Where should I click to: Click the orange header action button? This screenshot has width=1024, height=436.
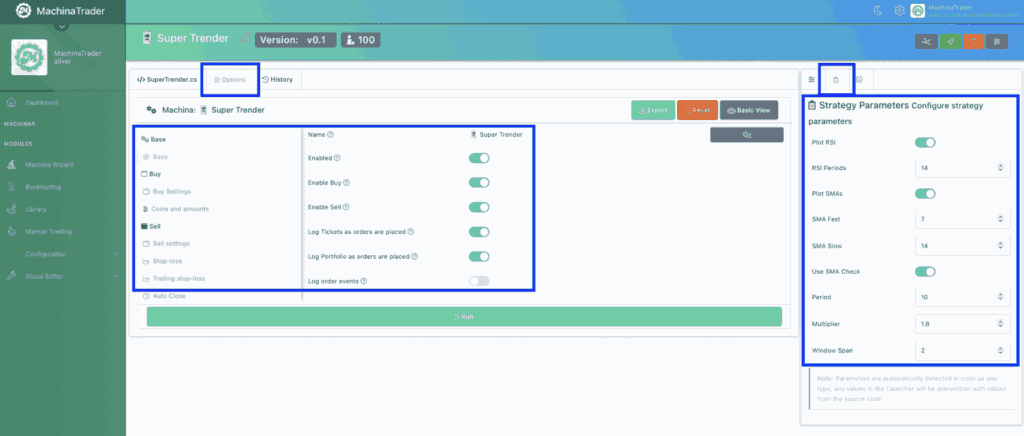pyautogui.click(x=974, y=41)
